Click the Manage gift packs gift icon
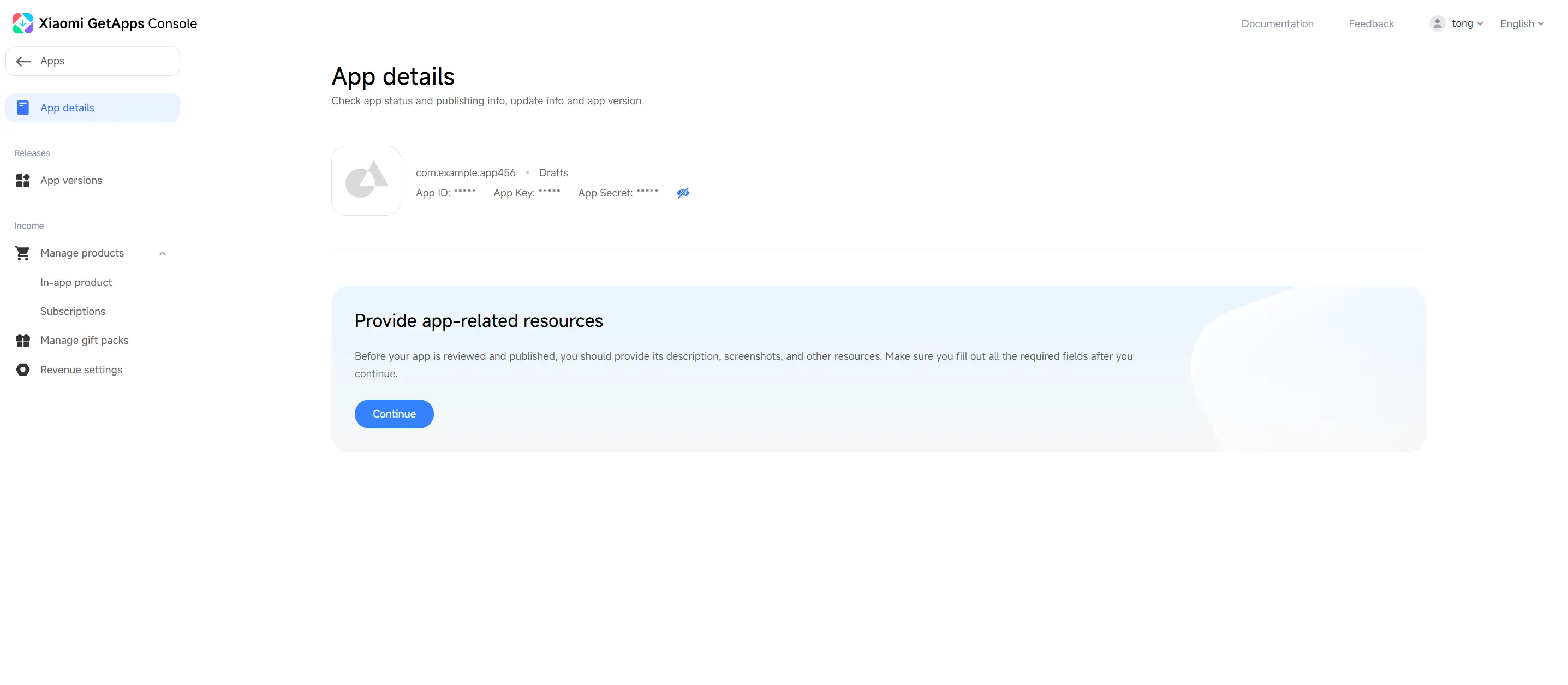The width and height of the screenshot is (1568, 685). point(22,341)
